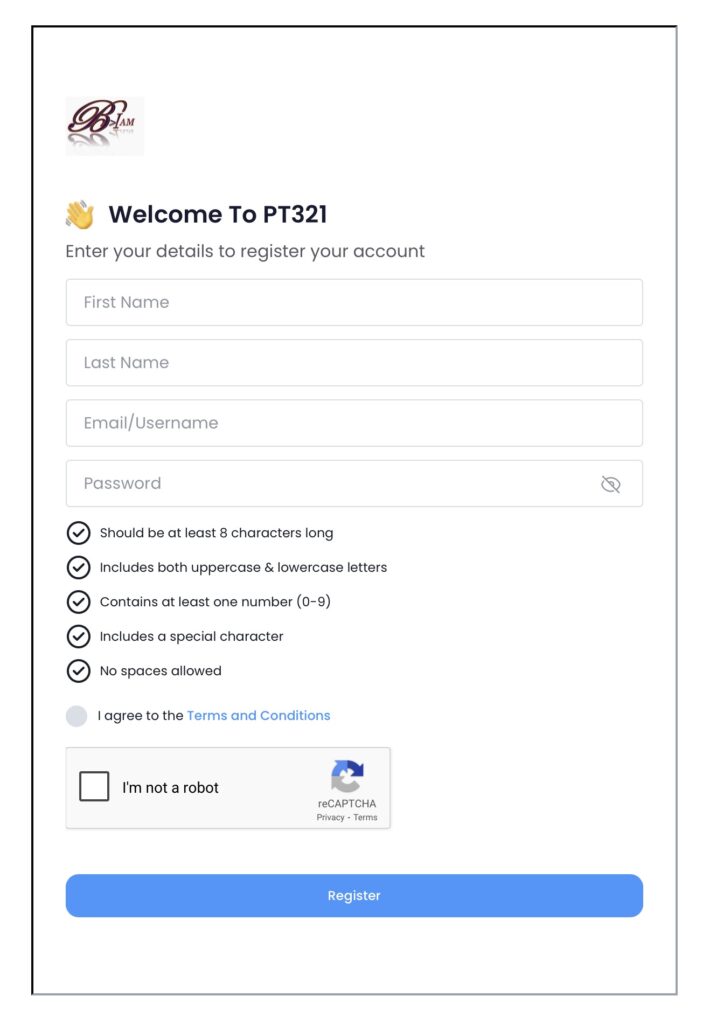703x1024 pixels.
Task: Click the Welcome To PT321 heading
Action: pyautogui.click(x=217, y=214)
